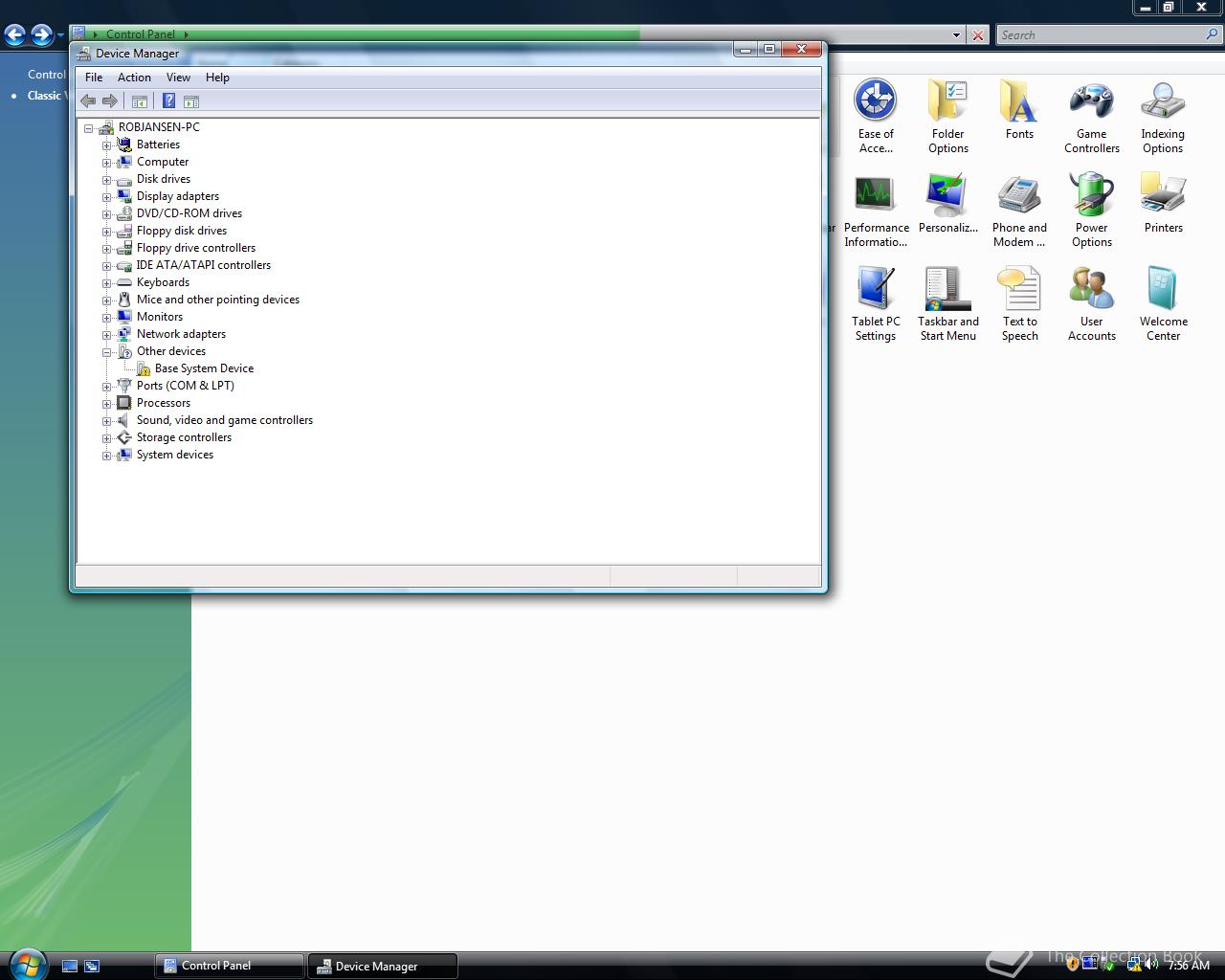Select Mice and other pointing devices
Viewport: 1225px width, 980px height.
tap(218, 300)
